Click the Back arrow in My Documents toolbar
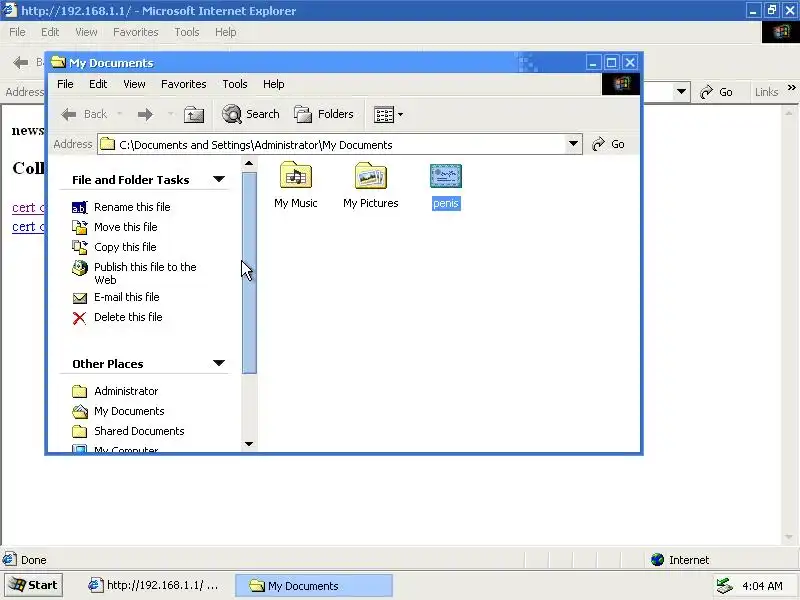Screen dimensions: 800x600 69,114
